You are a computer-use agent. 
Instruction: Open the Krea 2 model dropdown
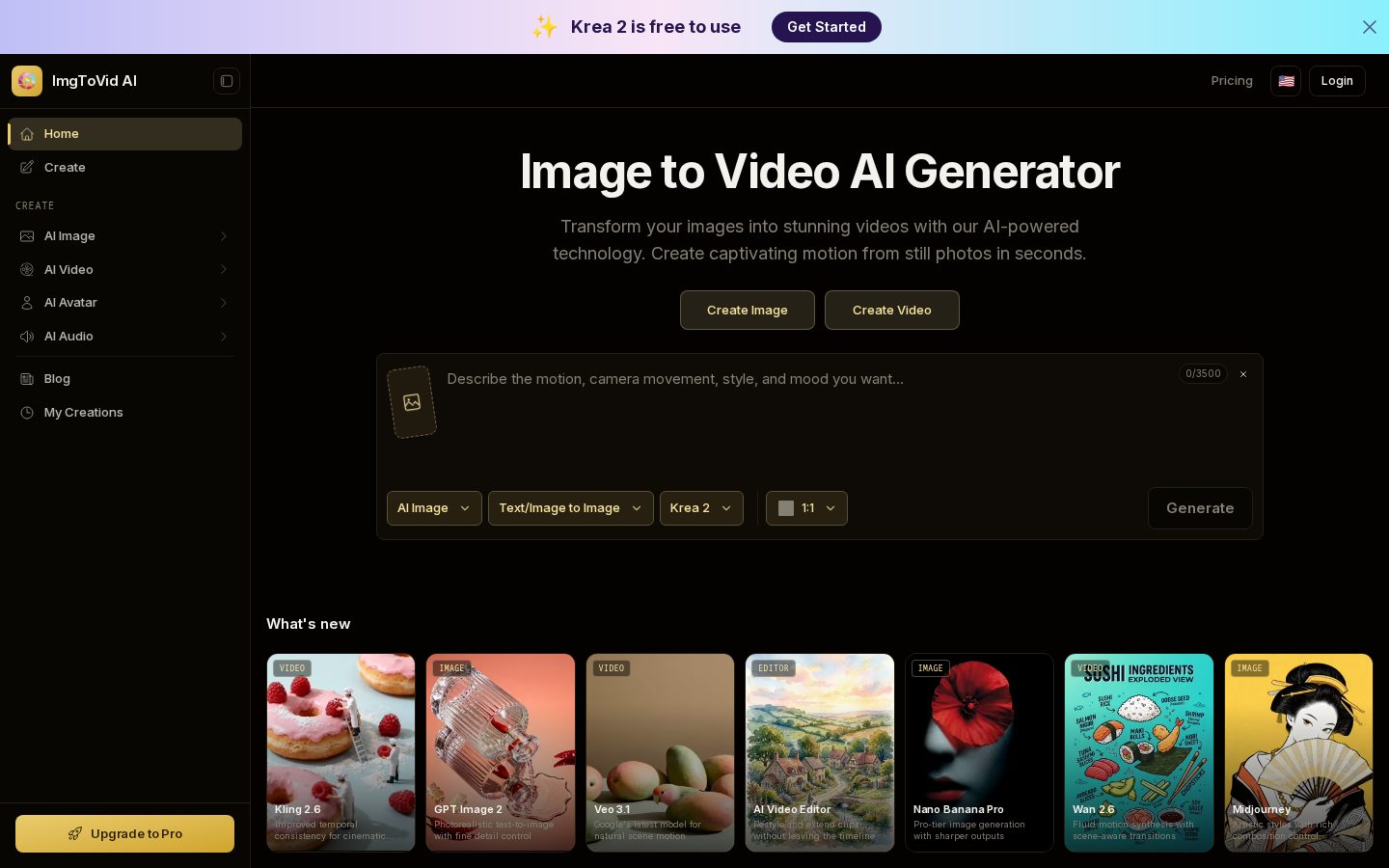click(701, 508)
